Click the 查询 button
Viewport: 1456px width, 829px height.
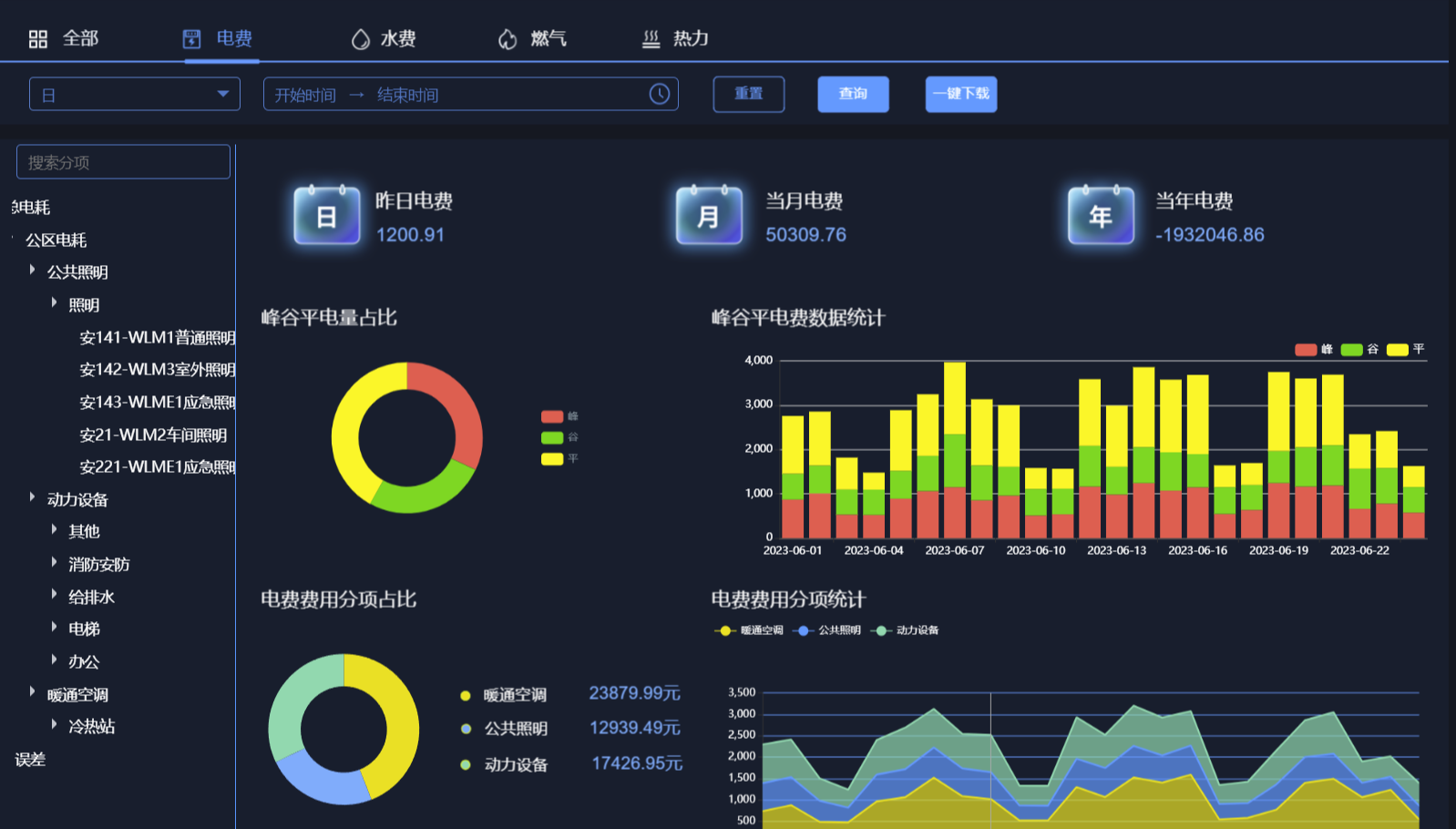coord(853,94)
